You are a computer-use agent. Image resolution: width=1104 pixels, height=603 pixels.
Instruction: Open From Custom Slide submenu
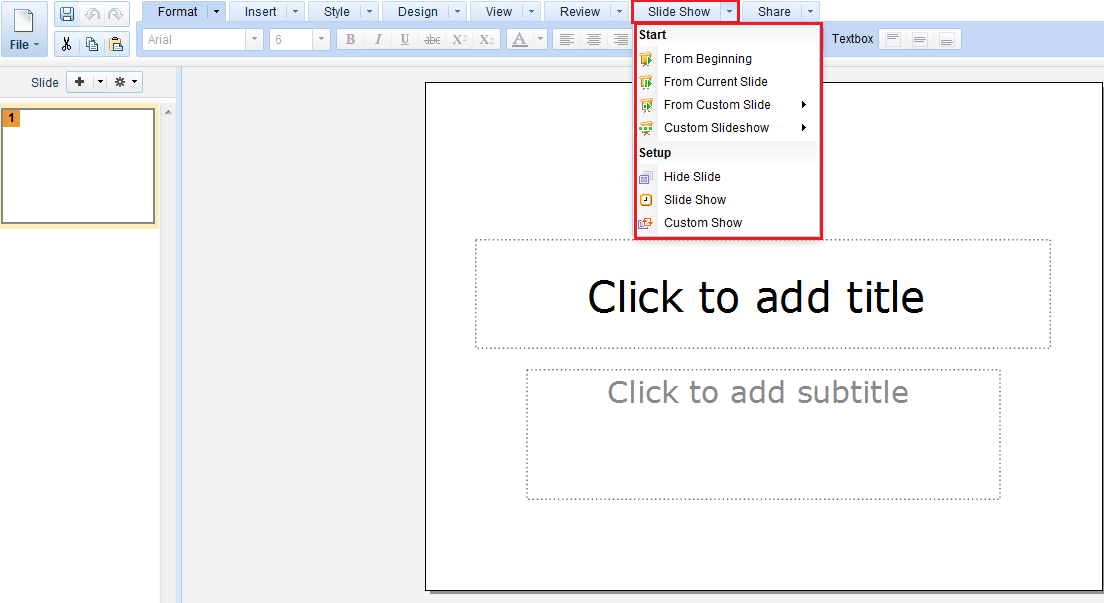click(727, 104)
